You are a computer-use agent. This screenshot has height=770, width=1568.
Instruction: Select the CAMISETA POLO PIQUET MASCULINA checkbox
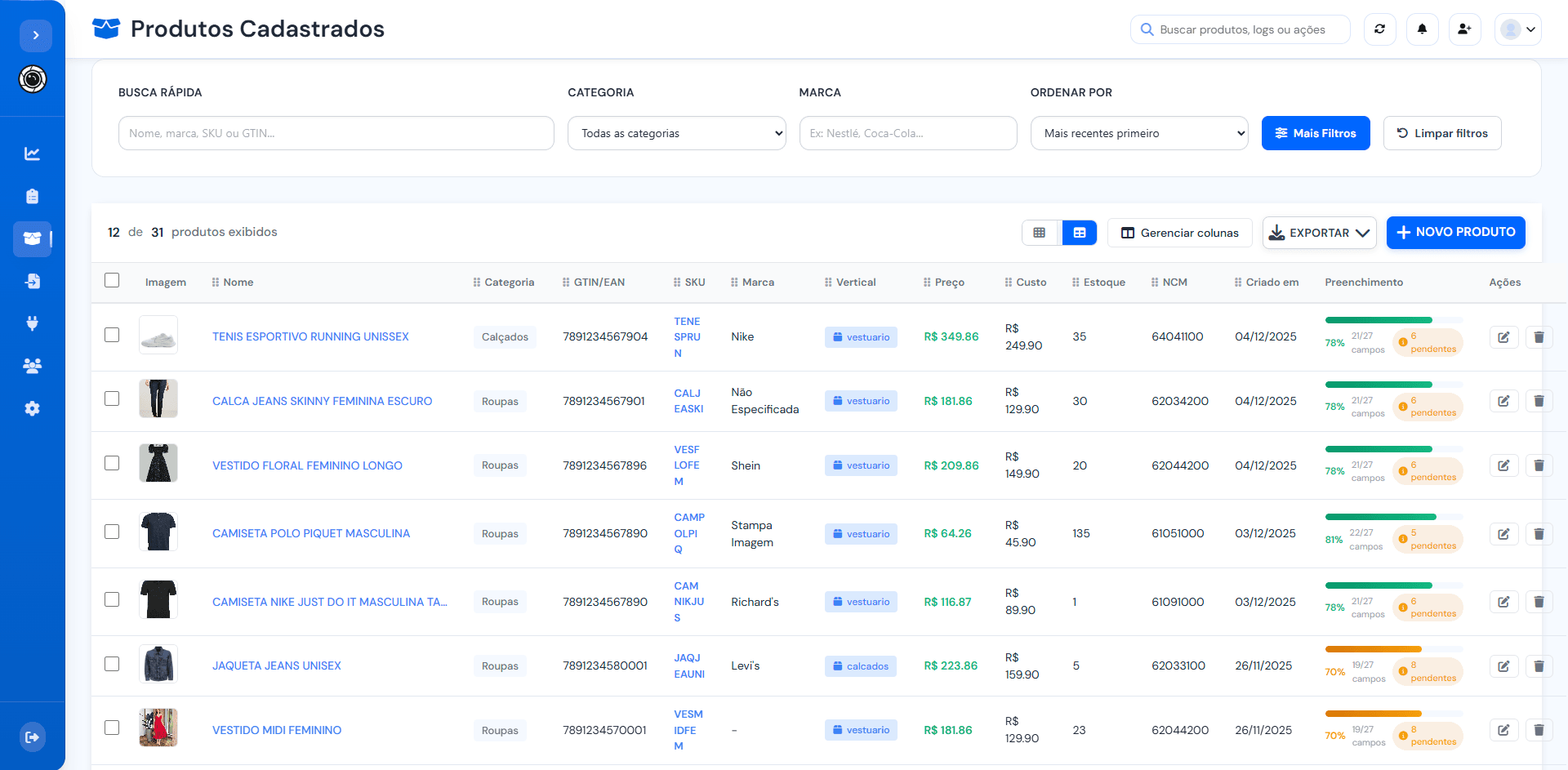point(112,532)
